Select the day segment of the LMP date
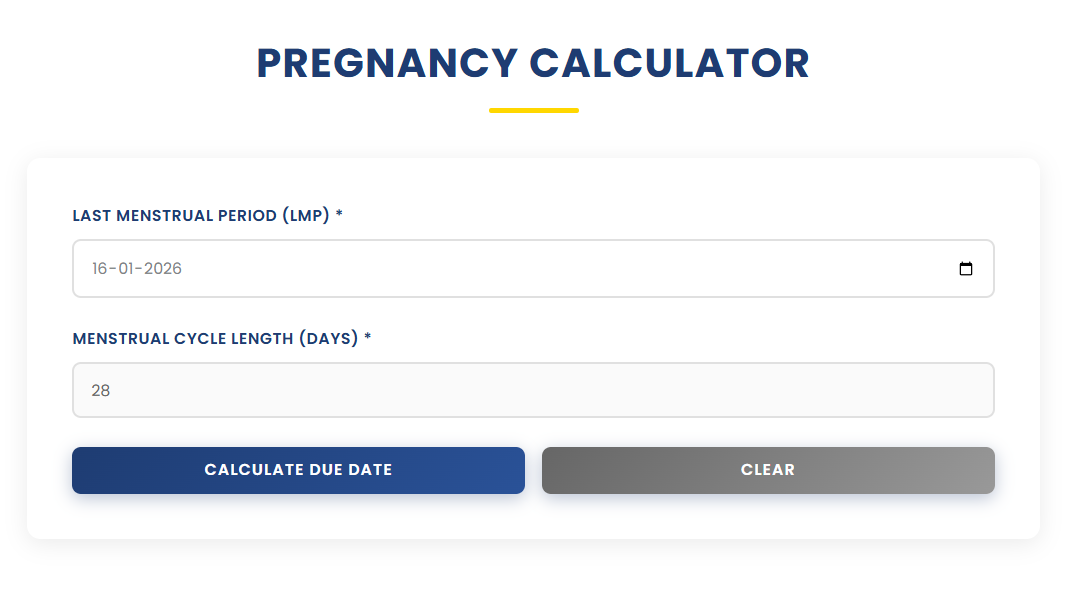 pyautogui.click(x=100, y=268)
